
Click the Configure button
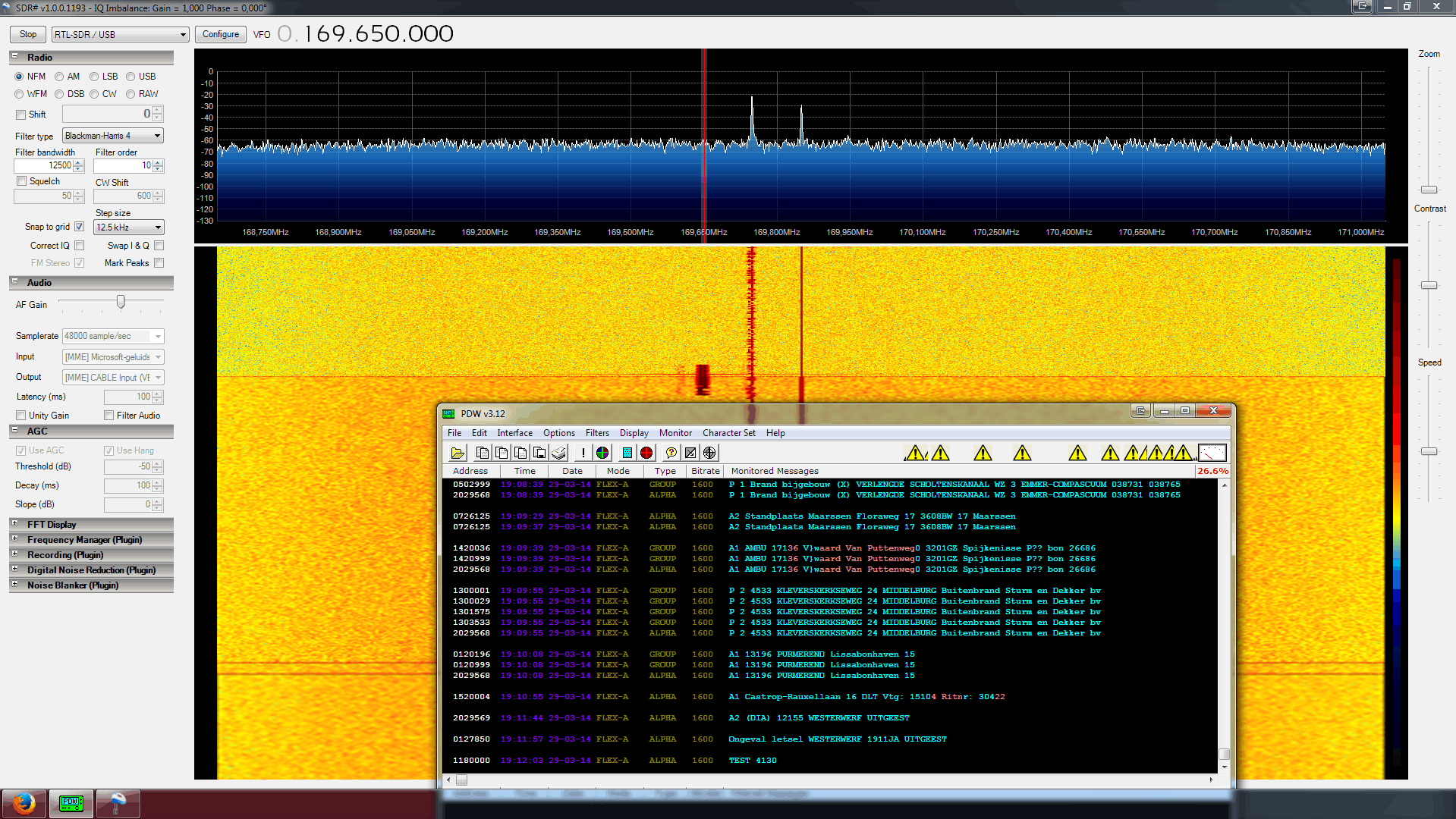[x=220, y=34]
